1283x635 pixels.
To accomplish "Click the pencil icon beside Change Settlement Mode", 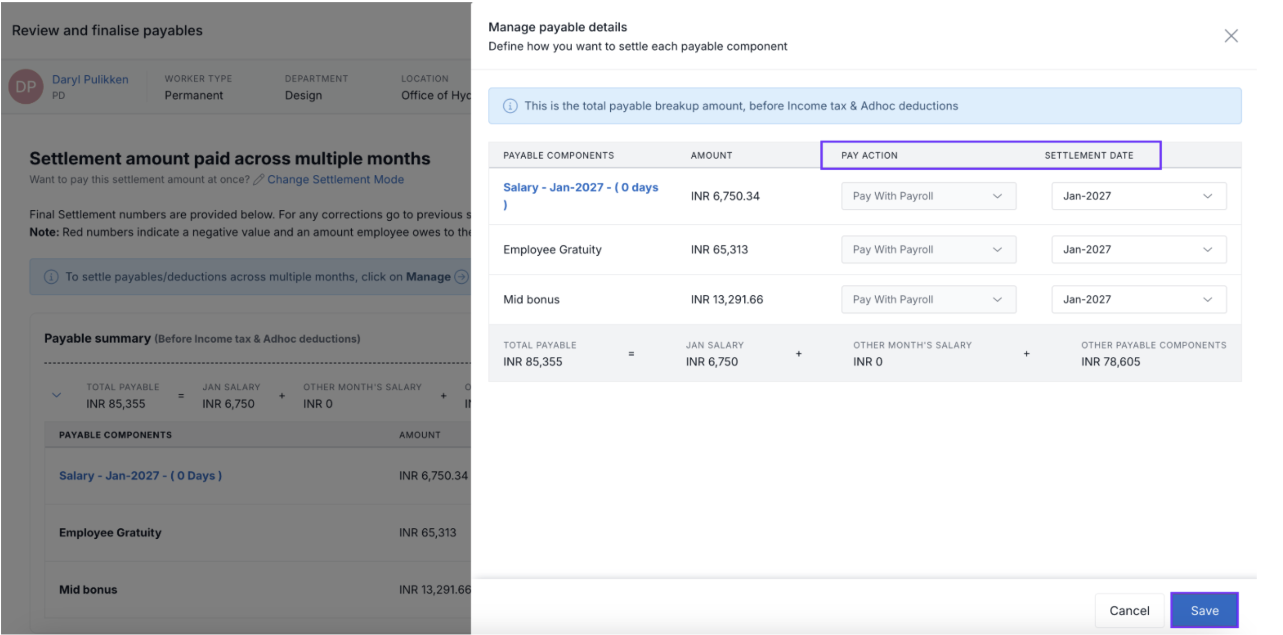I will (x=259, y=180).
